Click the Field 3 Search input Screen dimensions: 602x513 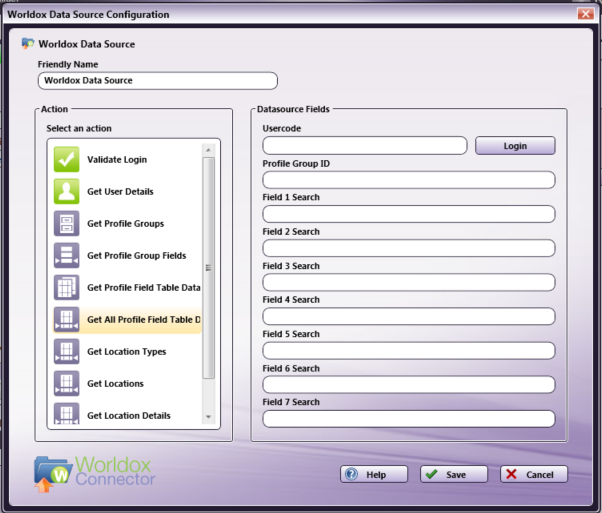[408, 283]
